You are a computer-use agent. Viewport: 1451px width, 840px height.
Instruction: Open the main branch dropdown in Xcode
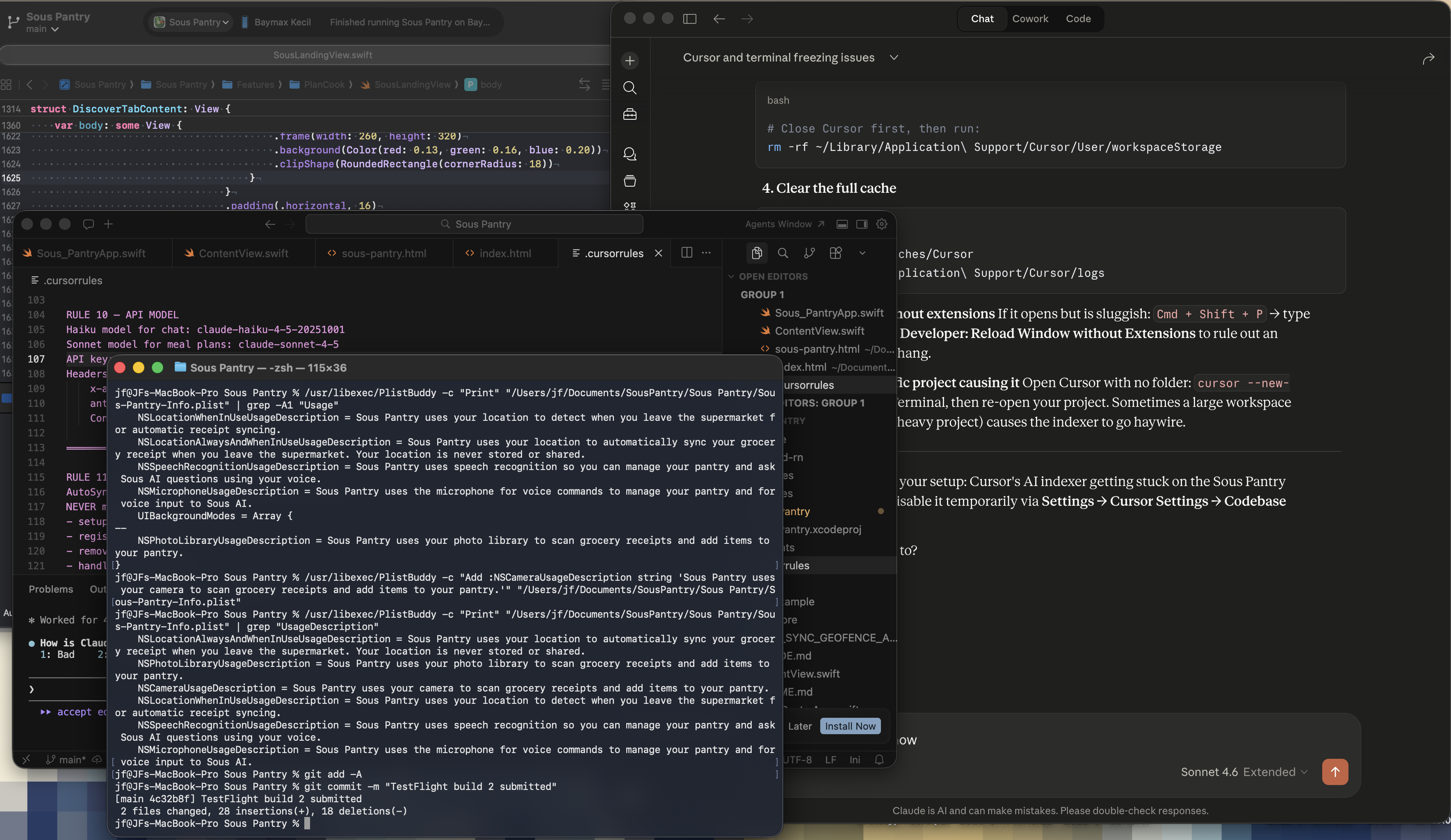(42, 30)
